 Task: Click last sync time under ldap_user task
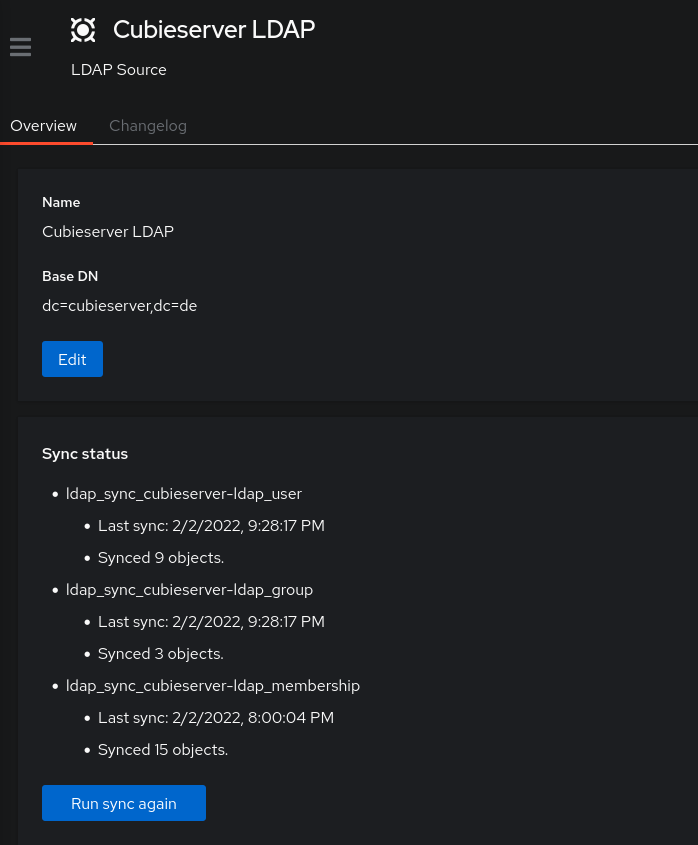click(211, 526)
